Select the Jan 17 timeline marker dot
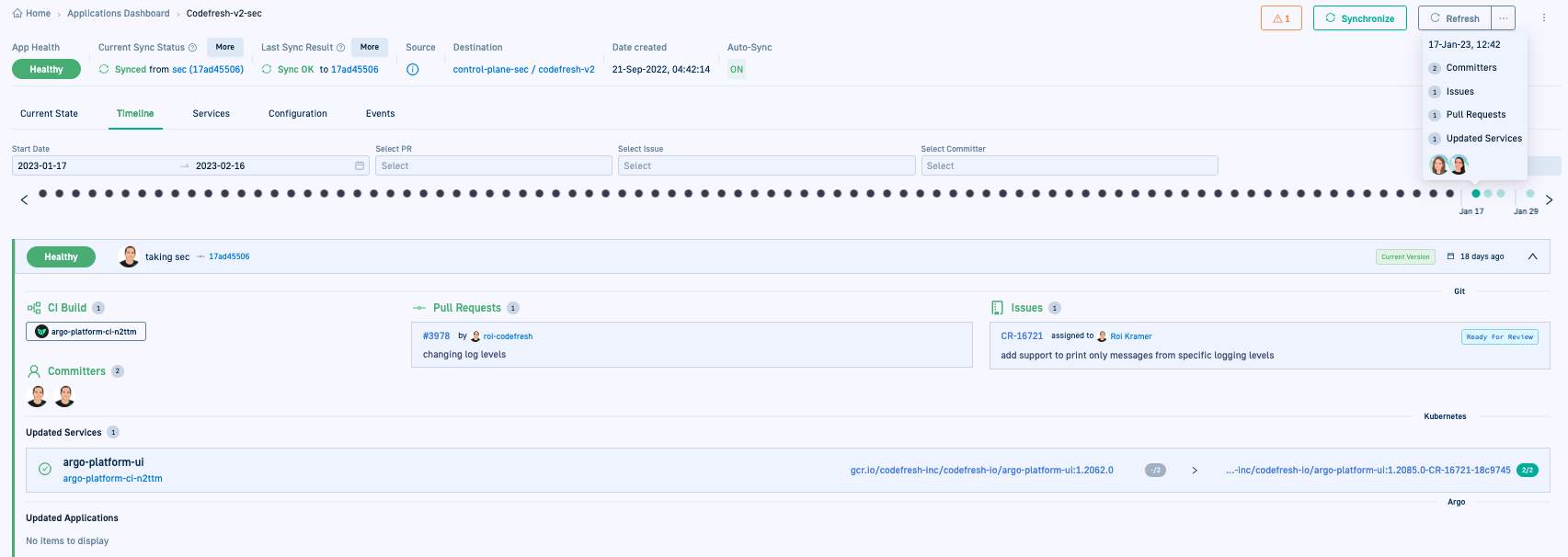The image size is (1568, 557). pos(1476,194)
